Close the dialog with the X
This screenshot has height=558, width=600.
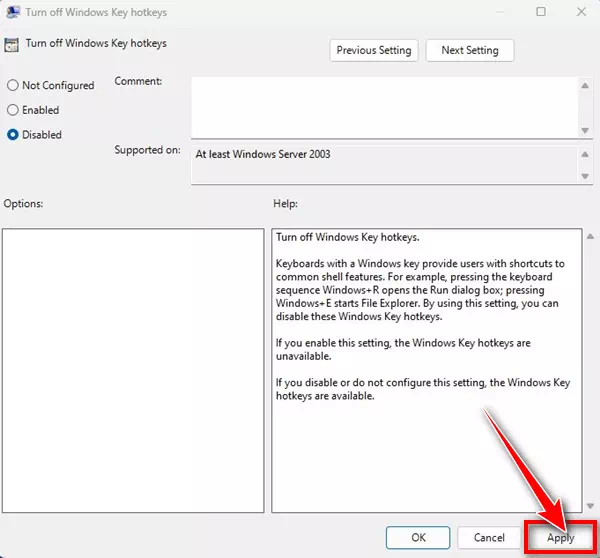pos(581,12)
